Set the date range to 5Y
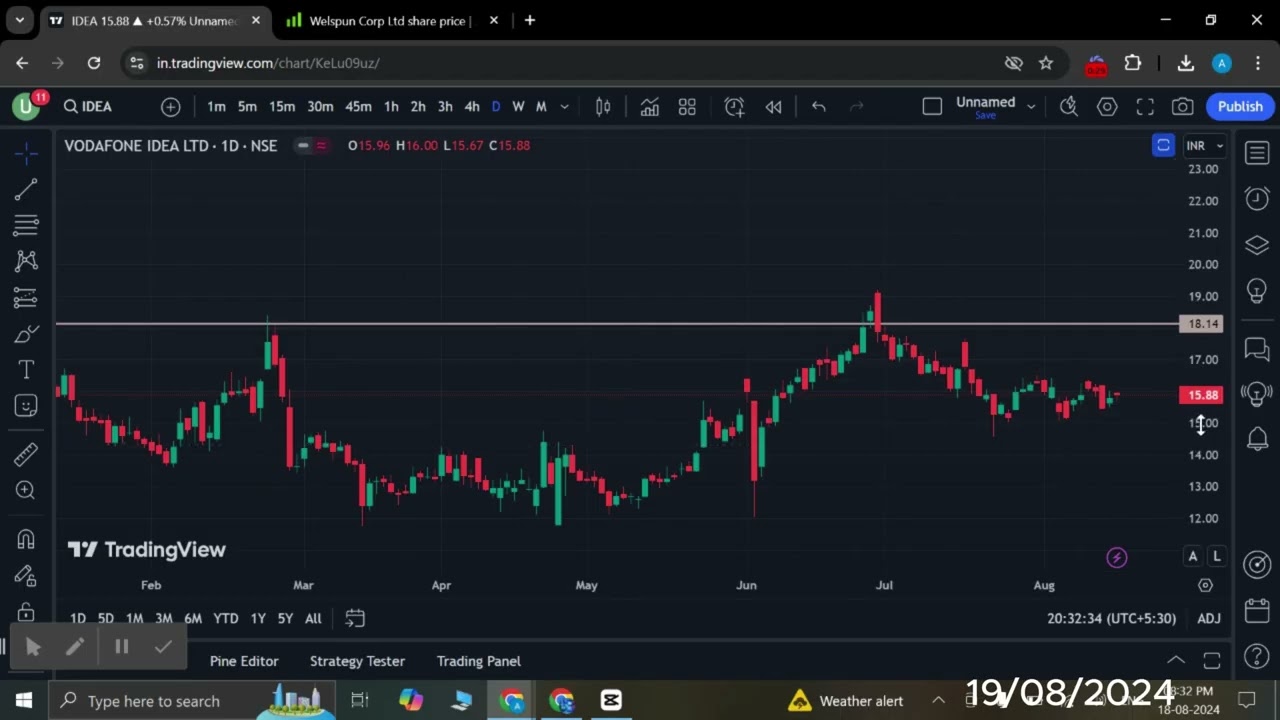This screenshot has width=1280, height=720. [285, 618]
